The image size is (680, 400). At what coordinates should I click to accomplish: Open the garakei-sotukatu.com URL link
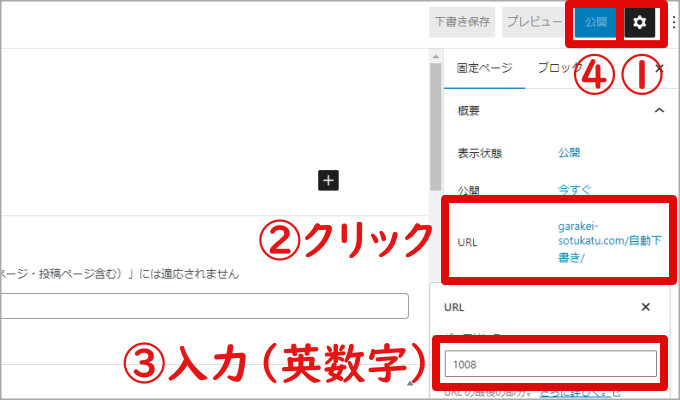tap(609, 242)
